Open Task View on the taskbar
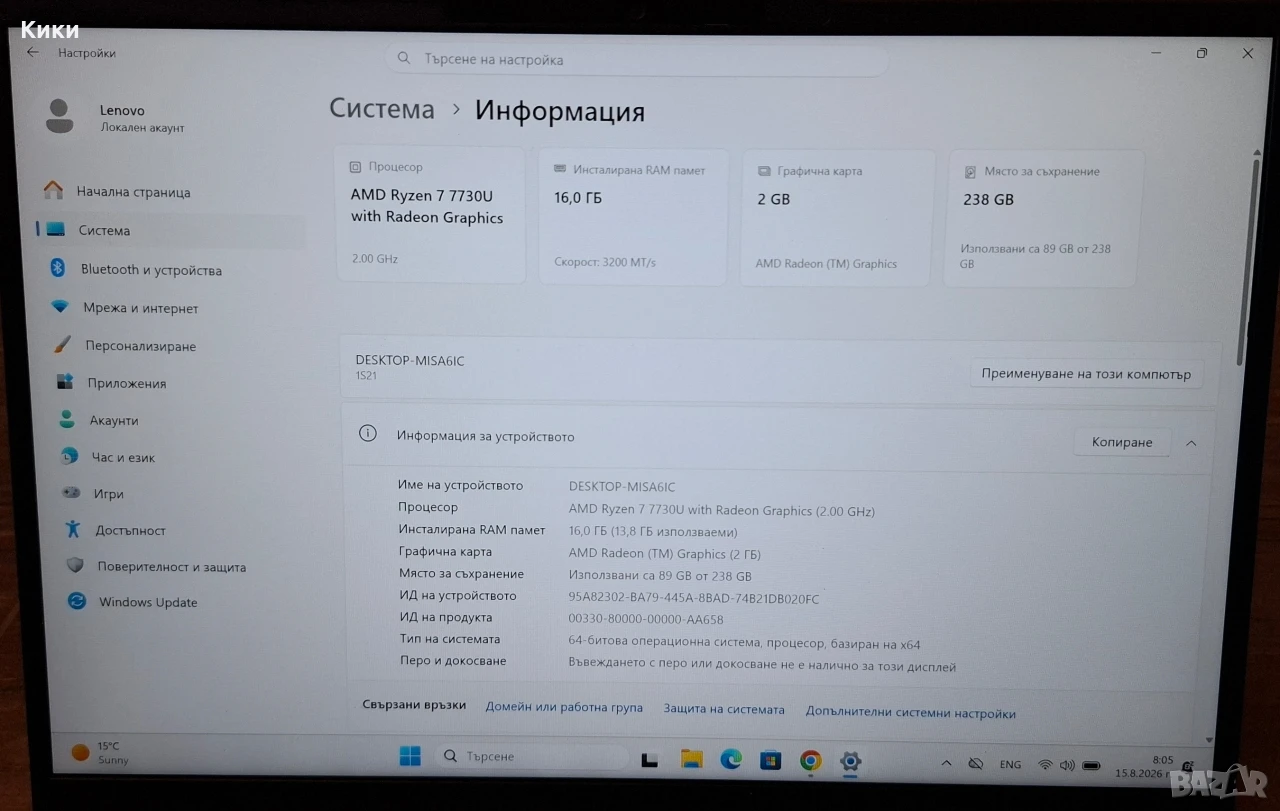The height and width of the screenshot is (811, 1280). click(650, 760)
